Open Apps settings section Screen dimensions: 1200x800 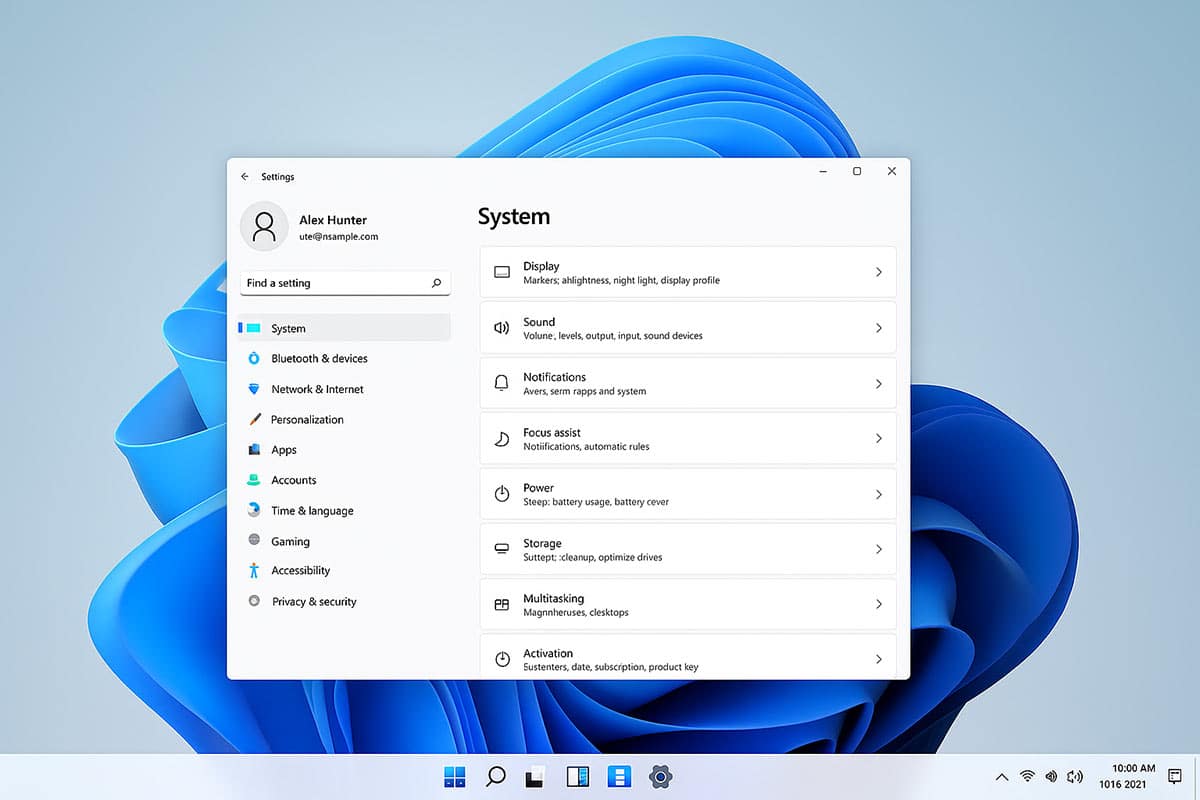click(x=284, y=450)
